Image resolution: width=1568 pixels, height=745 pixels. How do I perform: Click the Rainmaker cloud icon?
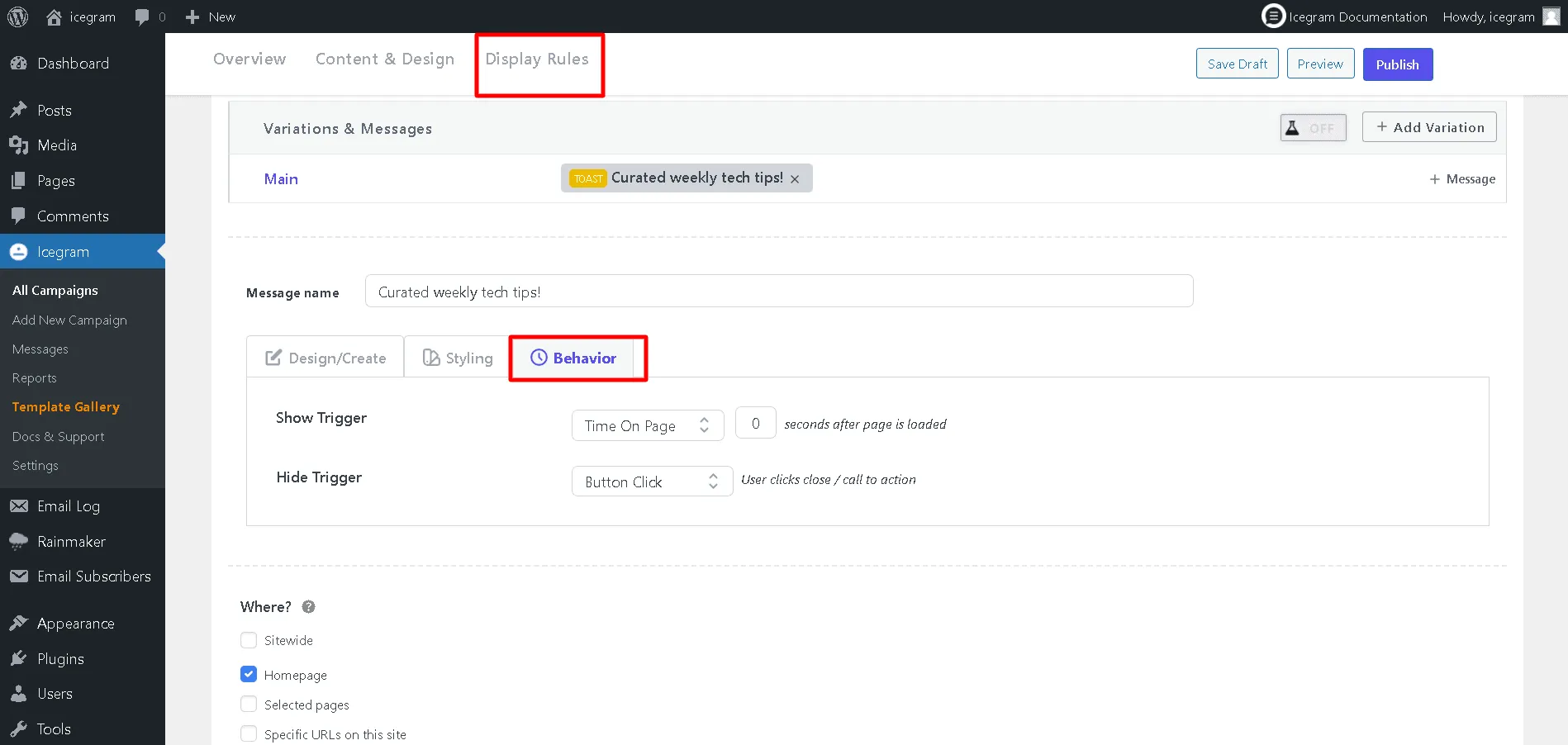tap(19, 542)
